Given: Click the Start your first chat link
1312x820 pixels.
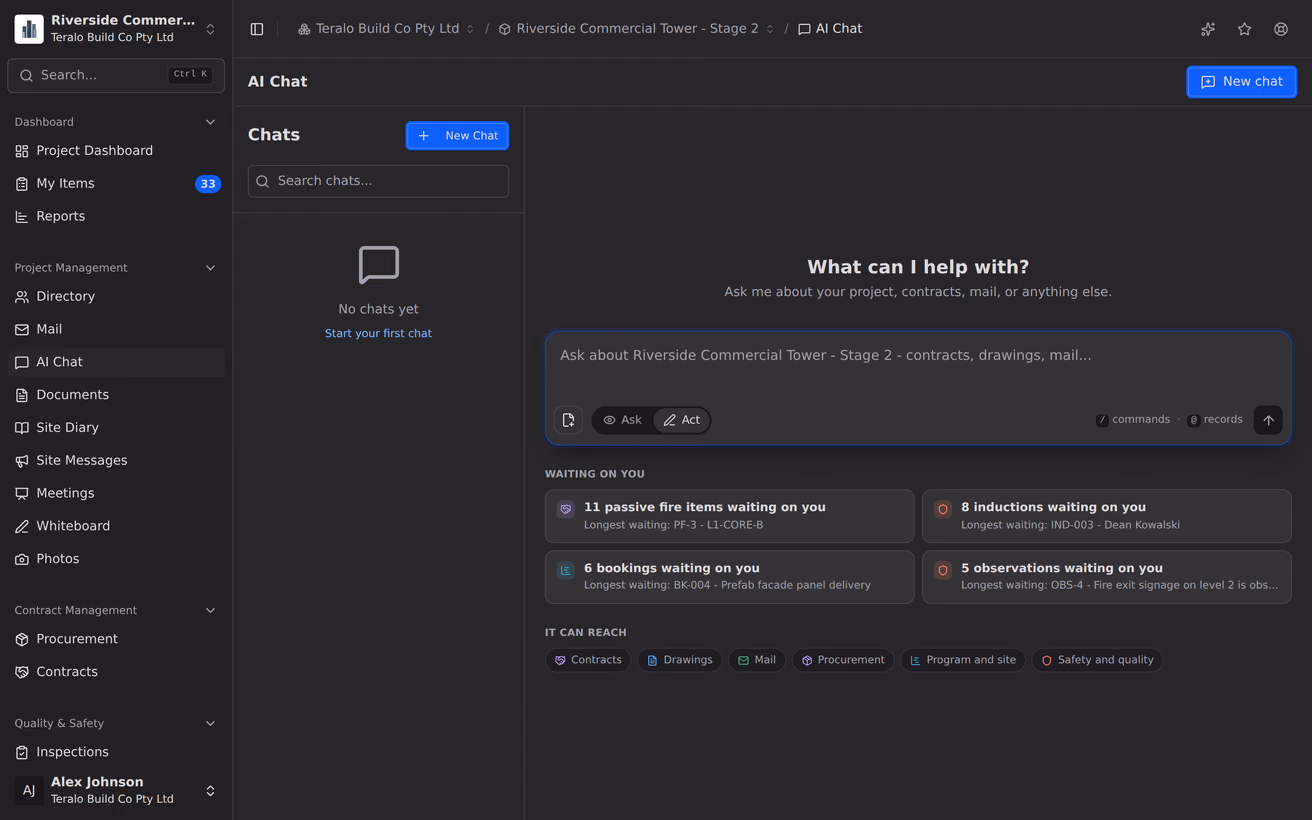Looking at the screenshot, I should pyautogui.click(x=378, y=333).
